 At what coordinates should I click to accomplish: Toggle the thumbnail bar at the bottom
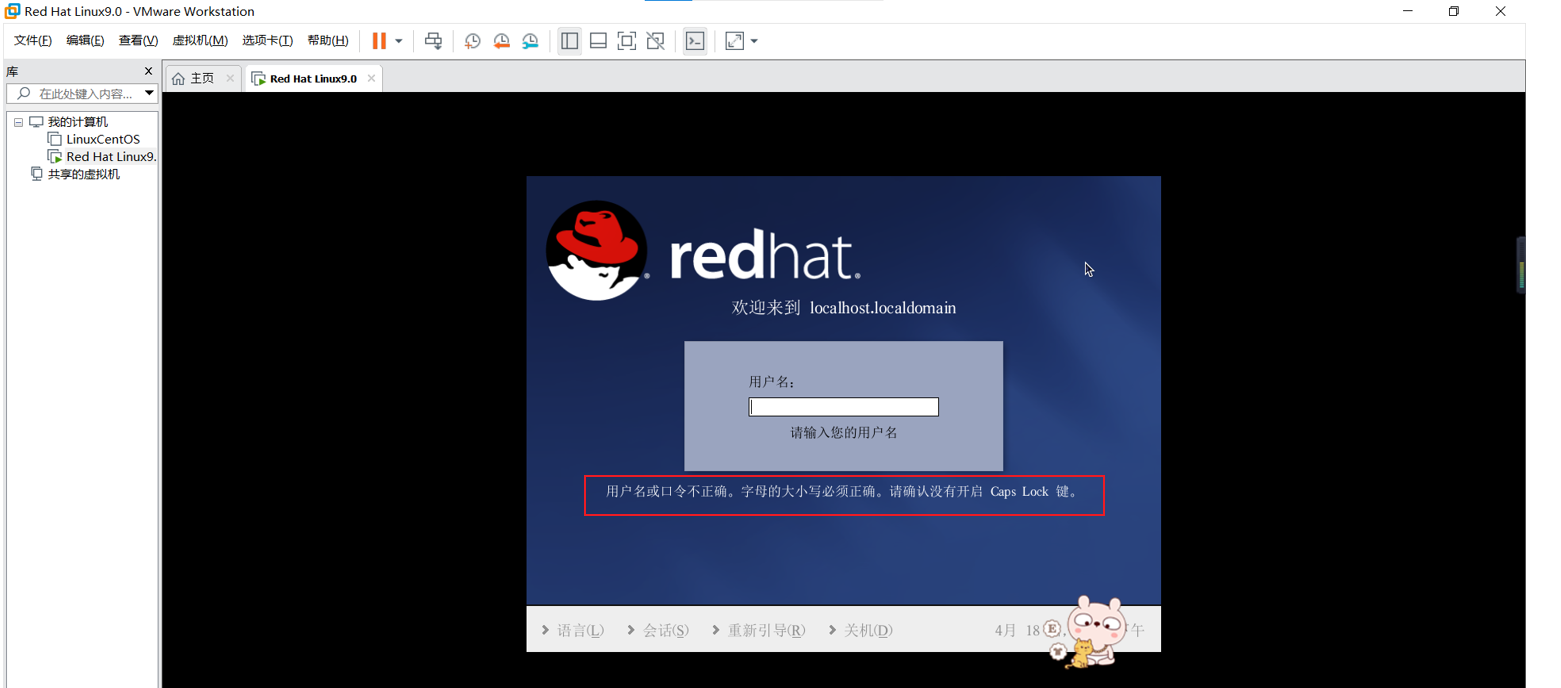598,40
